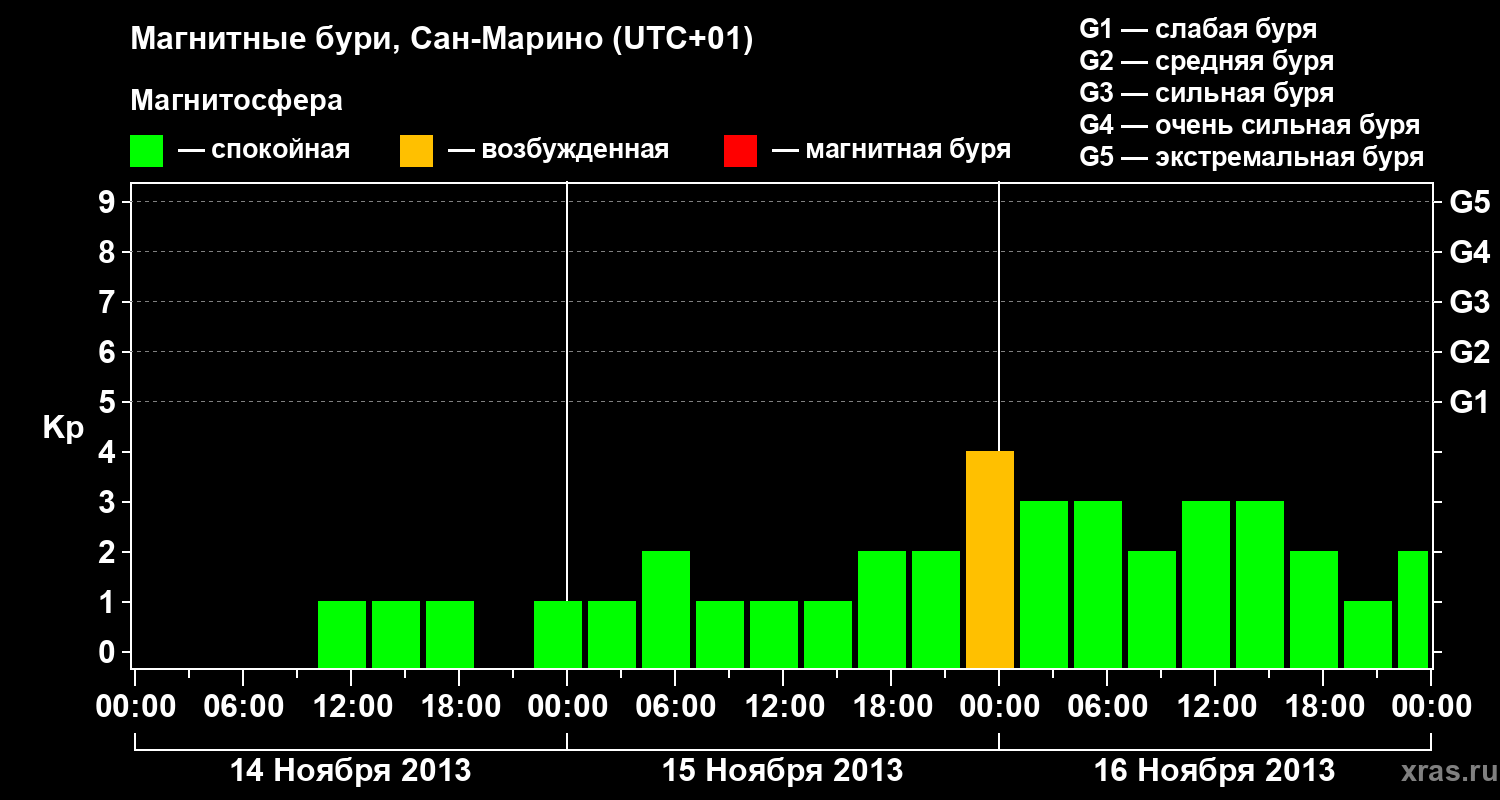
Task: Click the green 'спокойная' legend swatch
Action: 146,151
